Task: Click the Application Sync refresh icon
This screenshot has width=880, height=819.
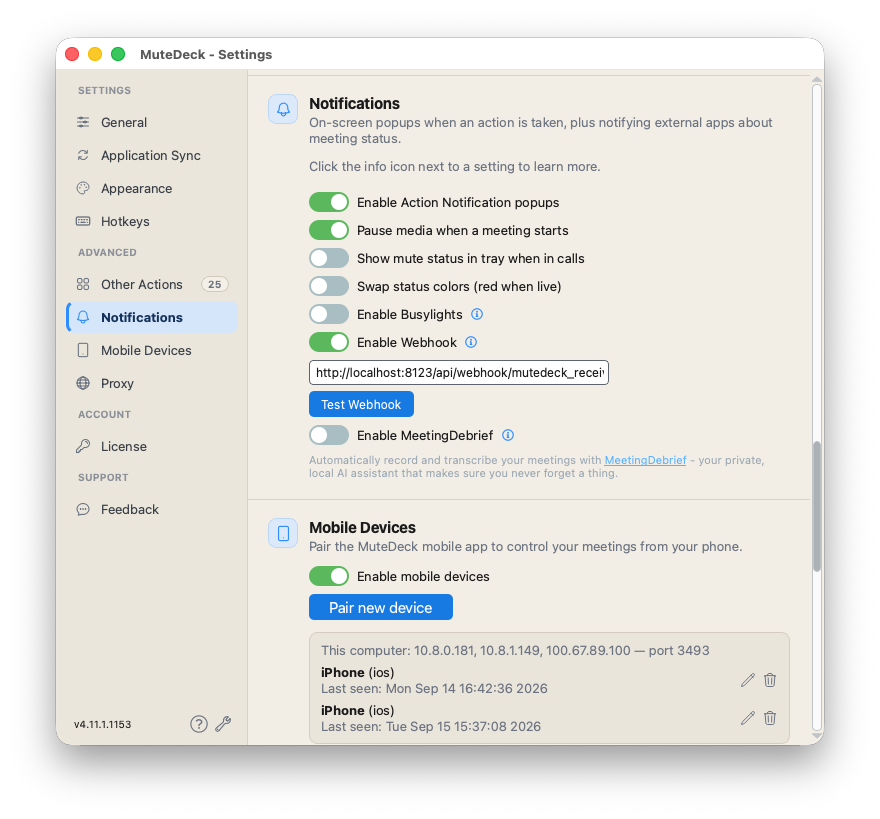Action: [x=83, y=155]
